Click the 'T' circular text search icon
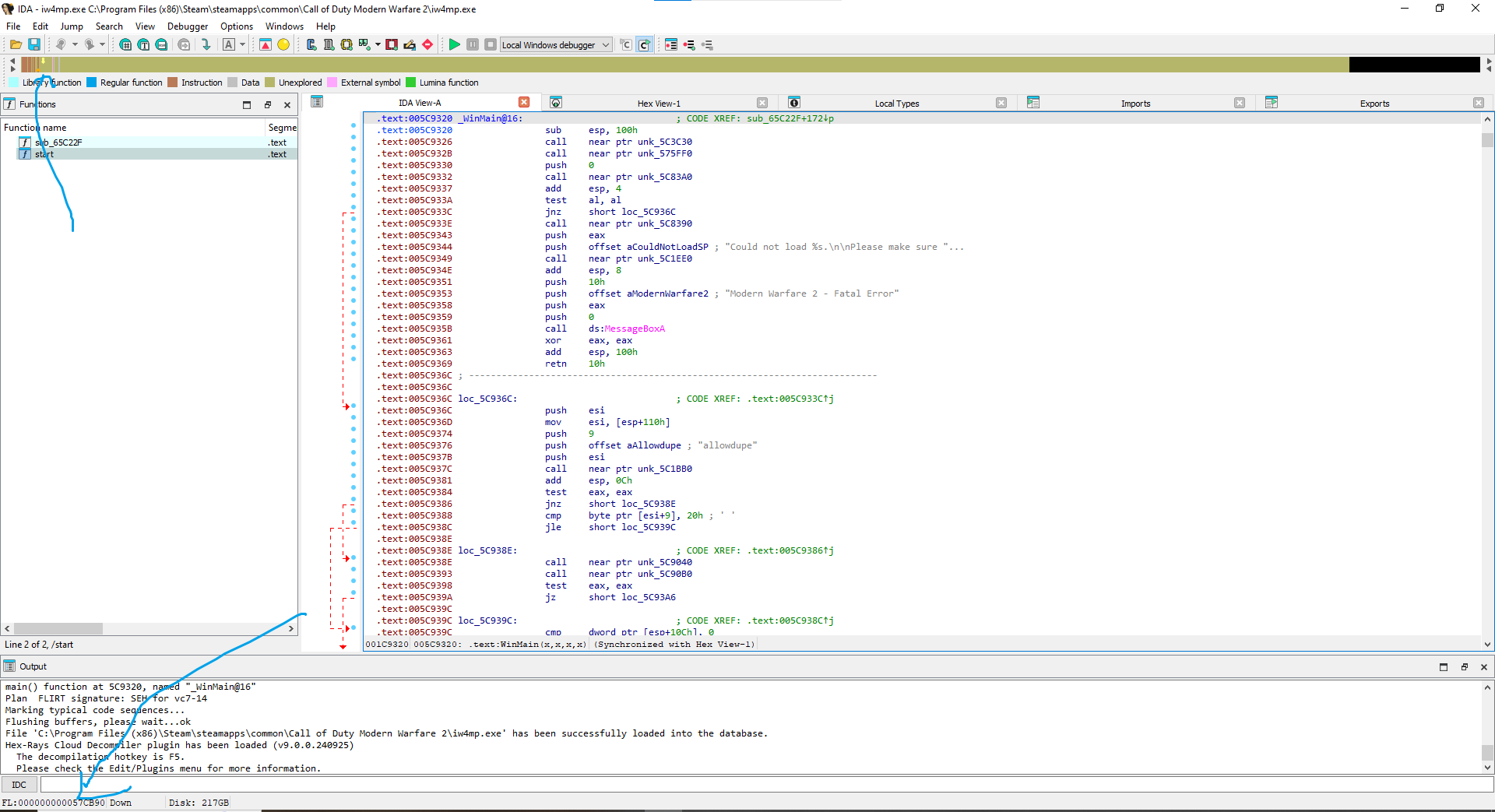 tap(143, 44)
